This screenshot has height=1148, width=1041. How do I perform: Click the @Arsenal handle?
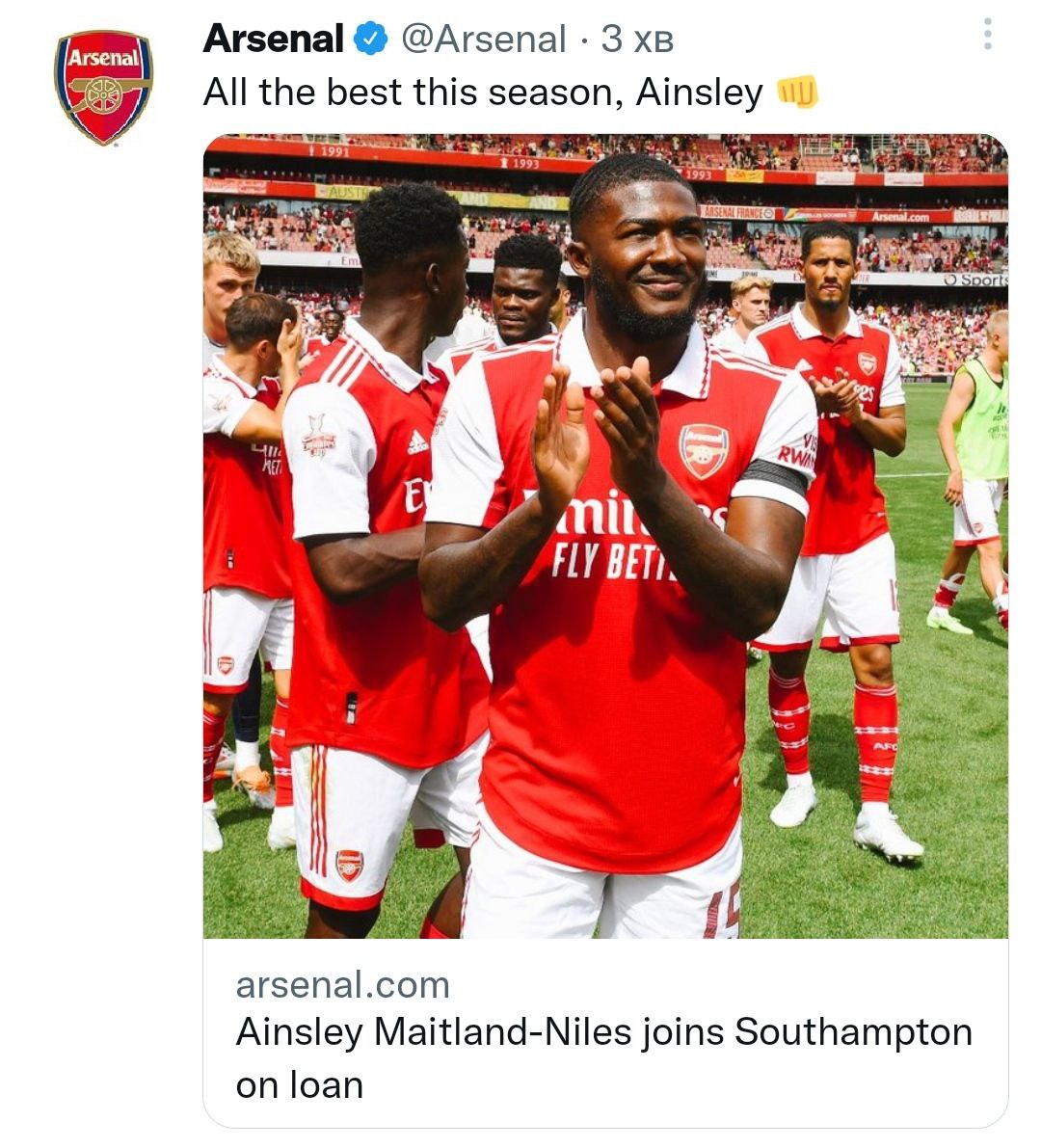pos(483,40)
